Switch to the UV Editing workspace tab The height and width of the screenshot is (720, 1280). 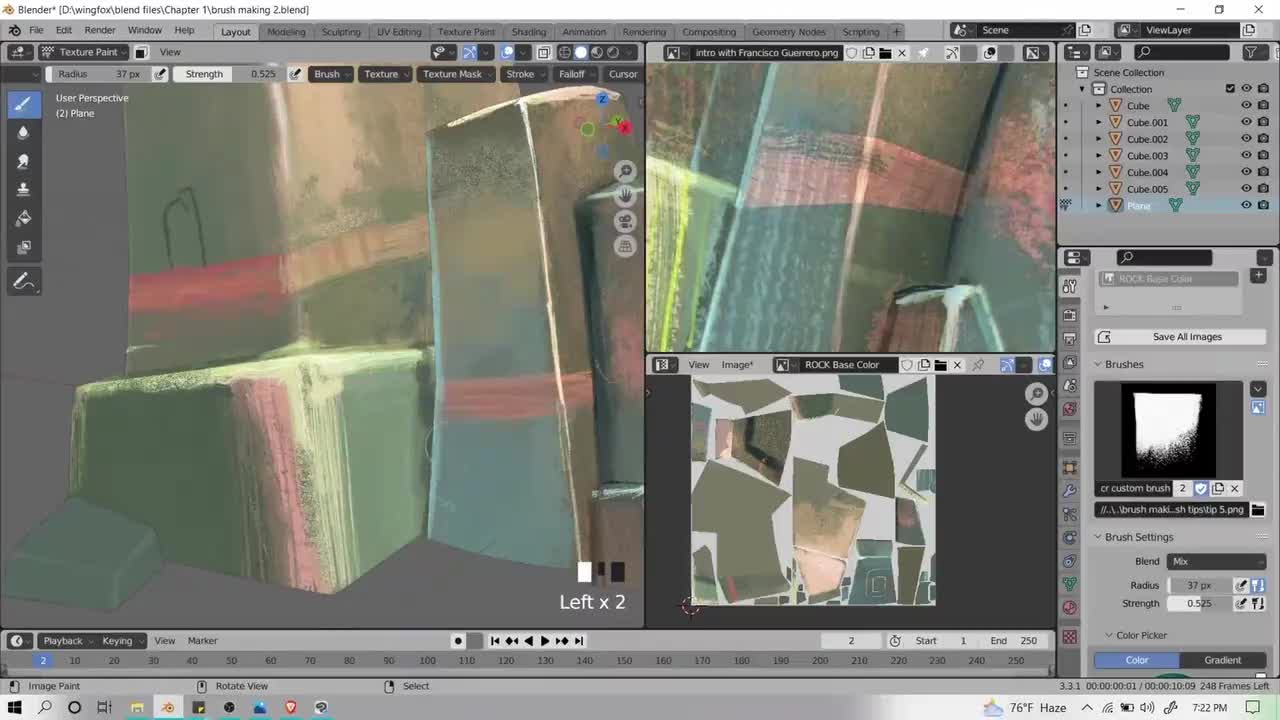click(x=399, y=32)
